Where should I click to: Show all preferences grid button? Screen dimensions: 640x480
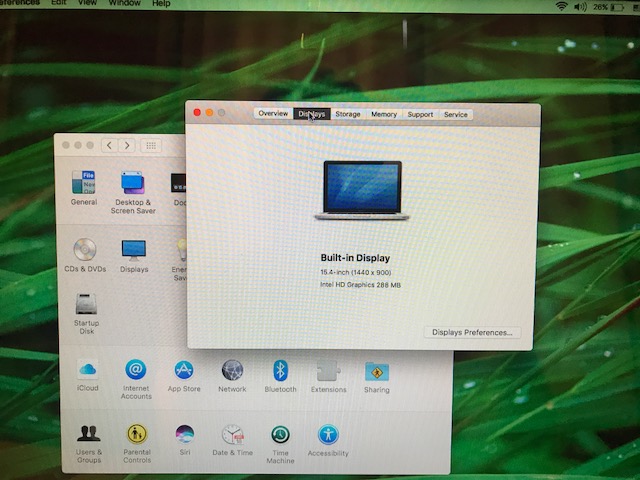click(x=151, y=145)
